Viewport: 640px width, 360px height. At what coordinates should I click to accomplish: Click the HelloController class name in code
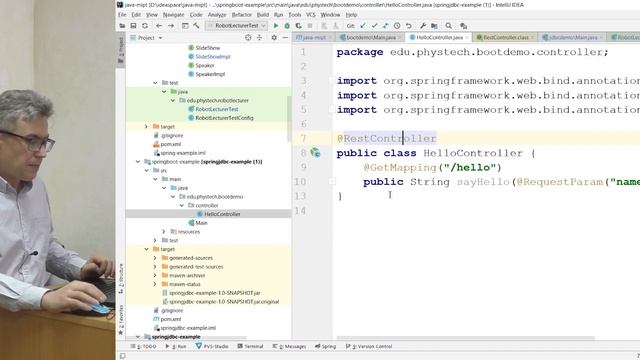pos(473,153)
